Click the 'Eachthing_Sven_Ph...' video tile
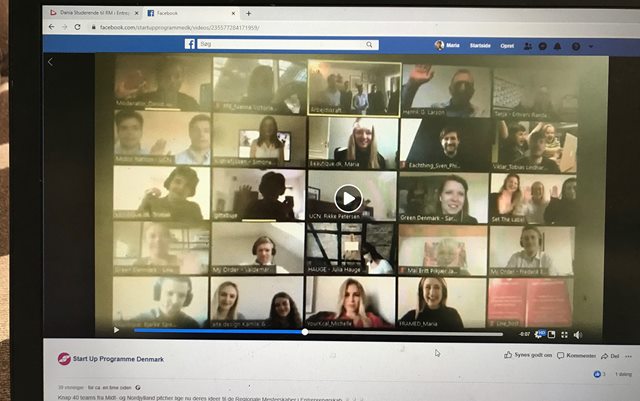 coord(447,144)
